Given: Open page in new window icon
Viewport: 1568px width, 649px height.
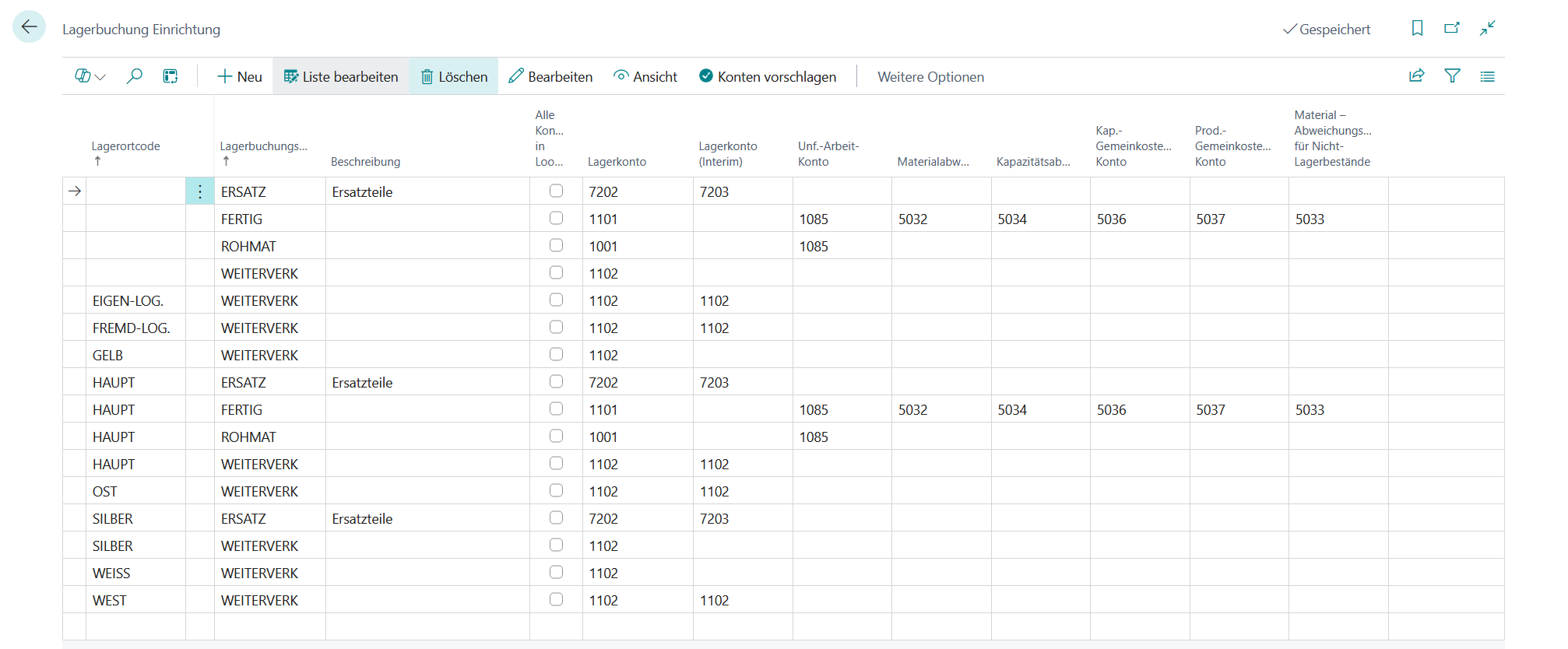Looking at the screenshot, I should 1452,28.
